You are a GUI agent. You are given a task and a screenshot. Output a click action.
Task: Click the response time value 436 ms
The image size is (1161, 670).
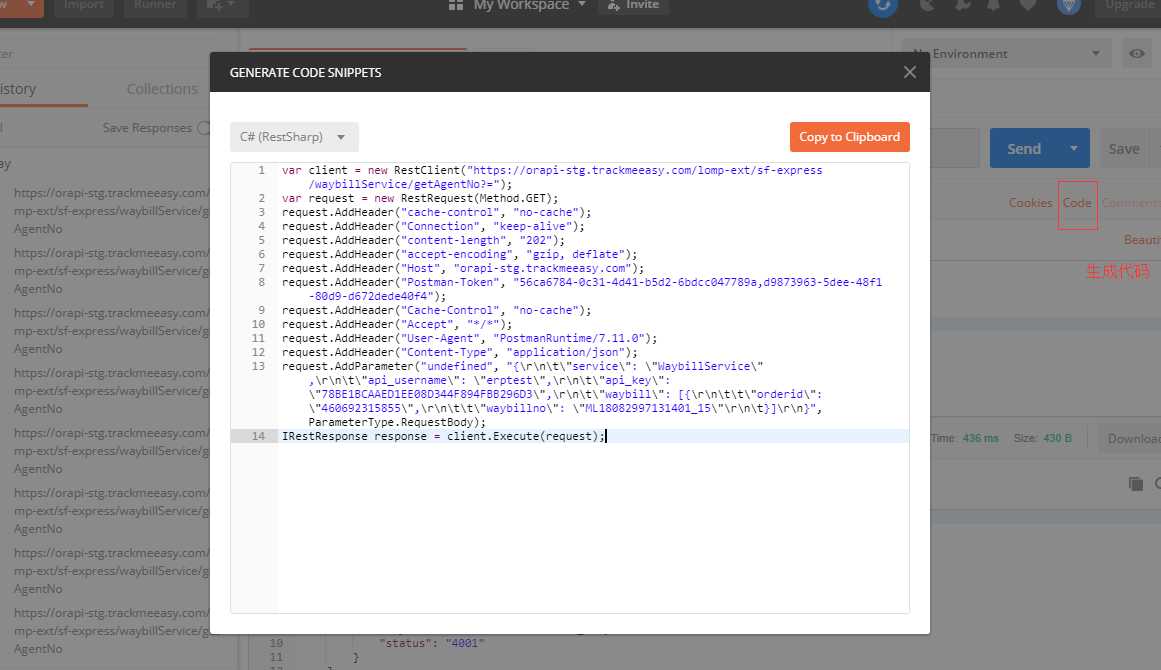click(x=980, y=438)
